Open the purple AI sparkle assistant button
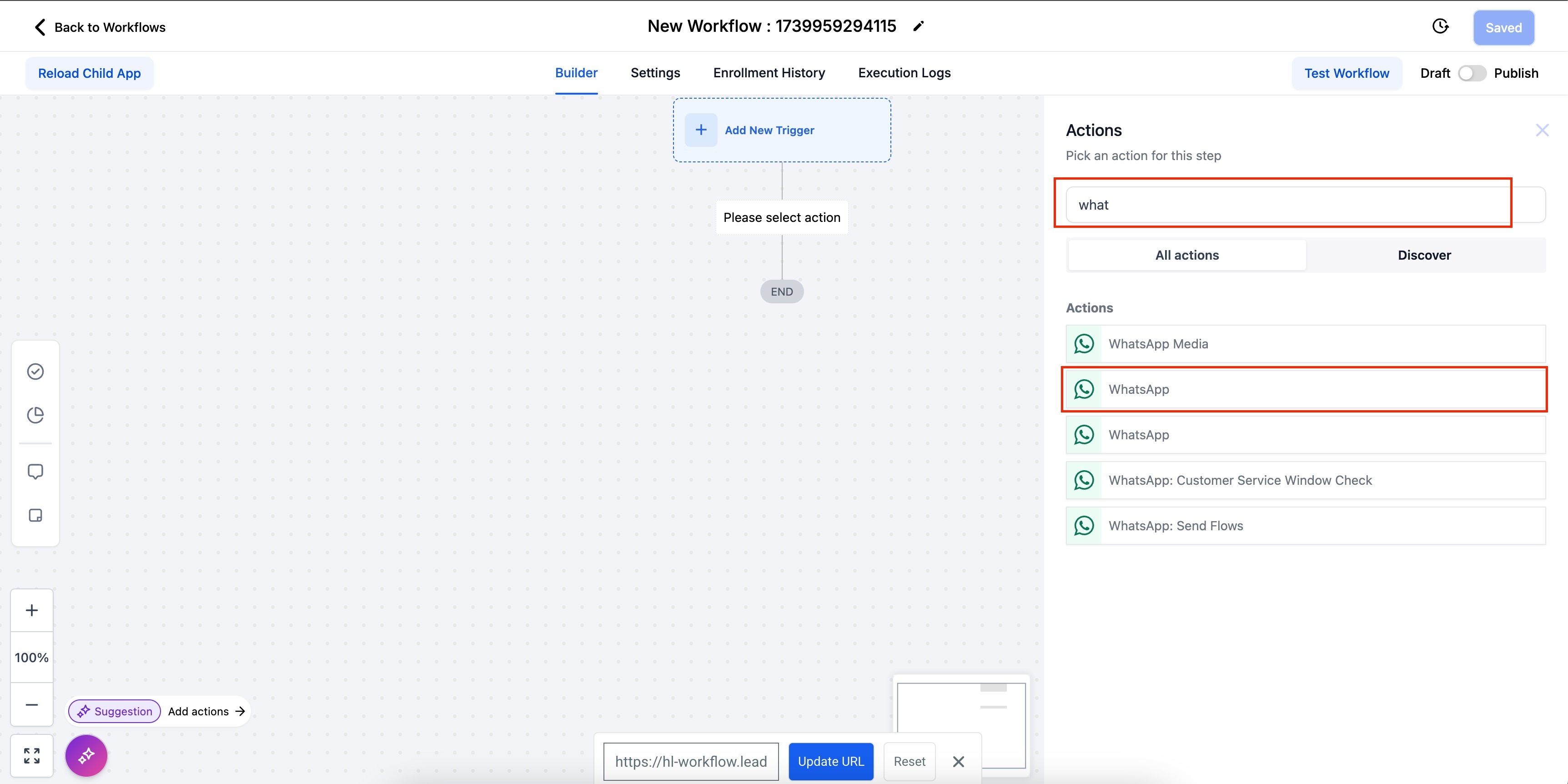This screenshot has width=1568, height=784. 86,755
